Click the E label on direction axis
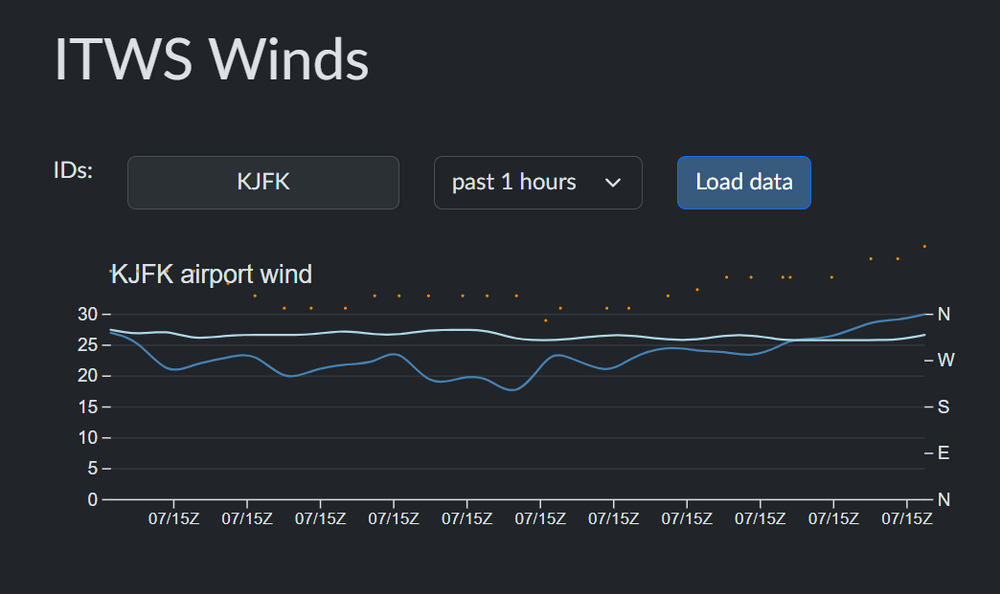This screenshot has width=1000, height=594. pyautogui.click(x=943, y=453)
